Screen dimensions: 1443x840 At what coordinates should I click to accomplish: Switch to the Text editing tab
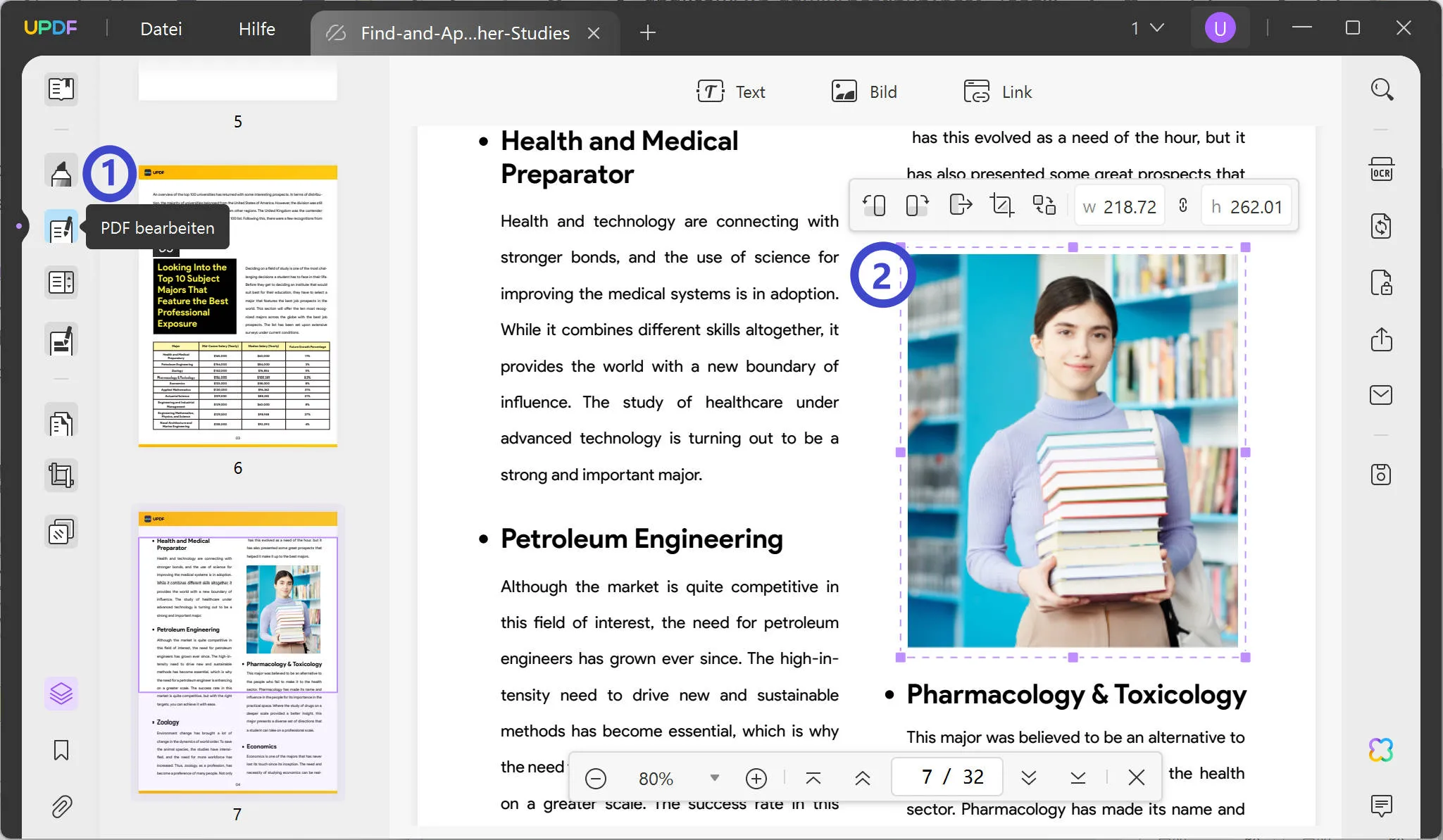pos(732,92)
